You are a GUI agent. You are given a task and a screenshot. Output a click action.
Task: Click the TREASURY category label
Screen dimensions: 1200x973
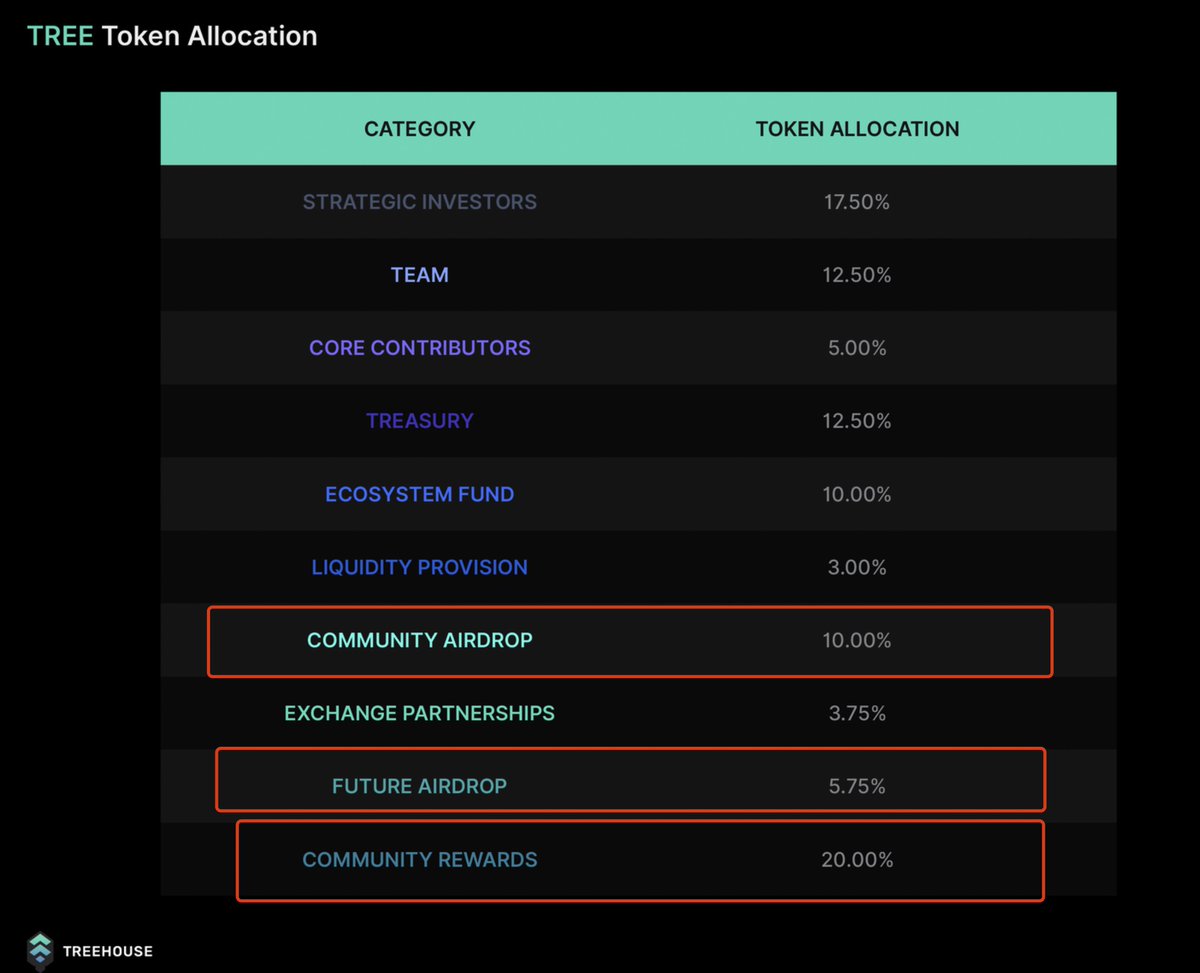419,421
